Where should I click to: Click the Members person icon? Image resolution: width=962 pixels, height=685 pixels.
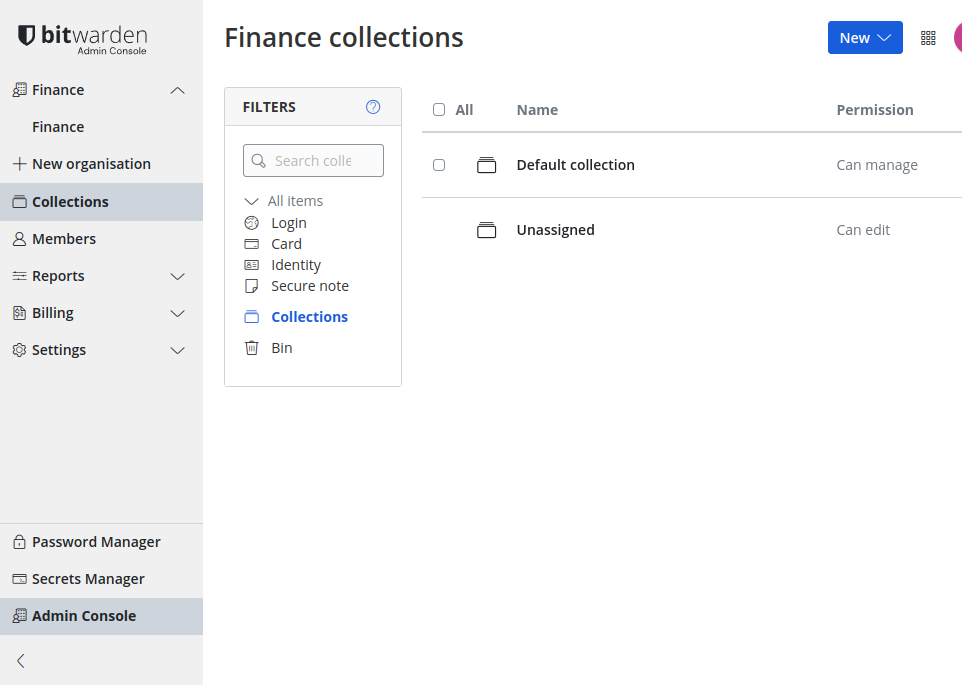pyautogui.click(x=20, y=239)
